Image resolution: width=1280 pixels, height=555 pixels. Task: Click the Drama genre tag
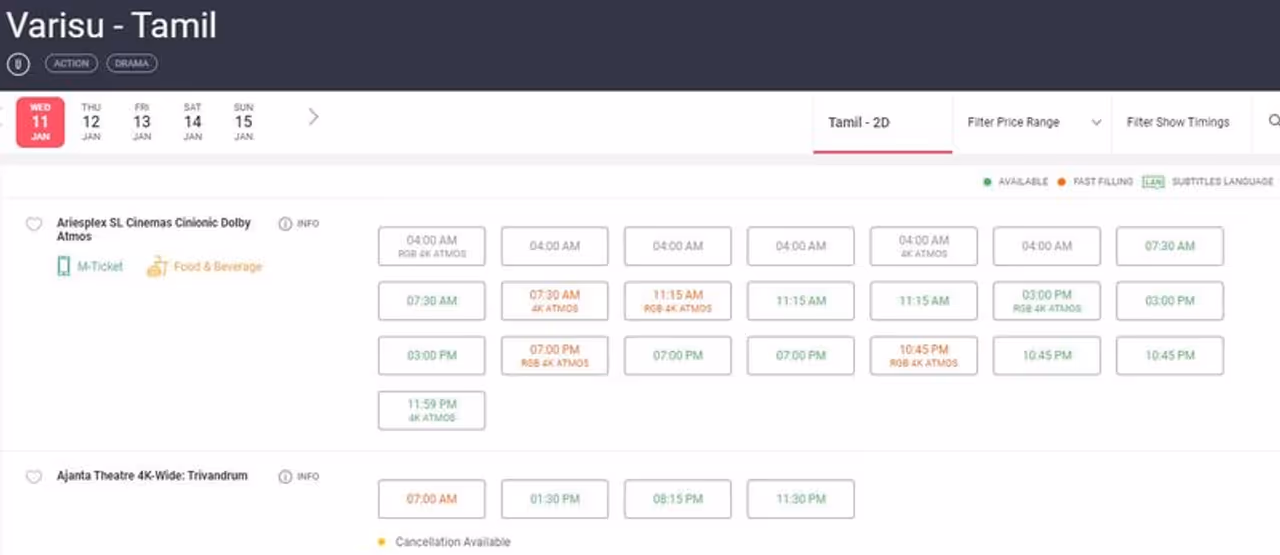[132, 64]
